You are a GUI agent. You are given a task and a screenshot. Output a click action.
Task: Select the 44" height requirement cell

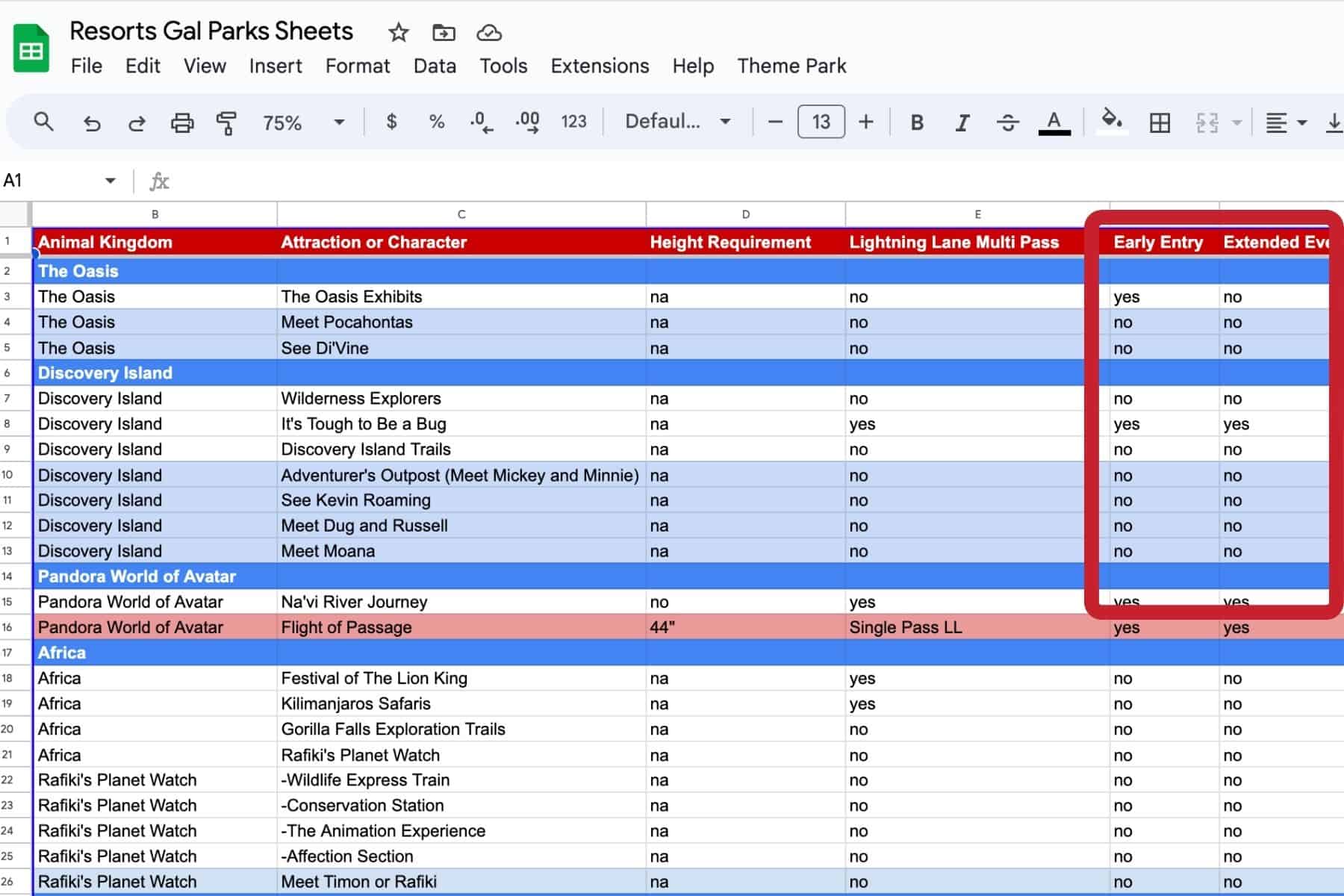pos(745,627)
